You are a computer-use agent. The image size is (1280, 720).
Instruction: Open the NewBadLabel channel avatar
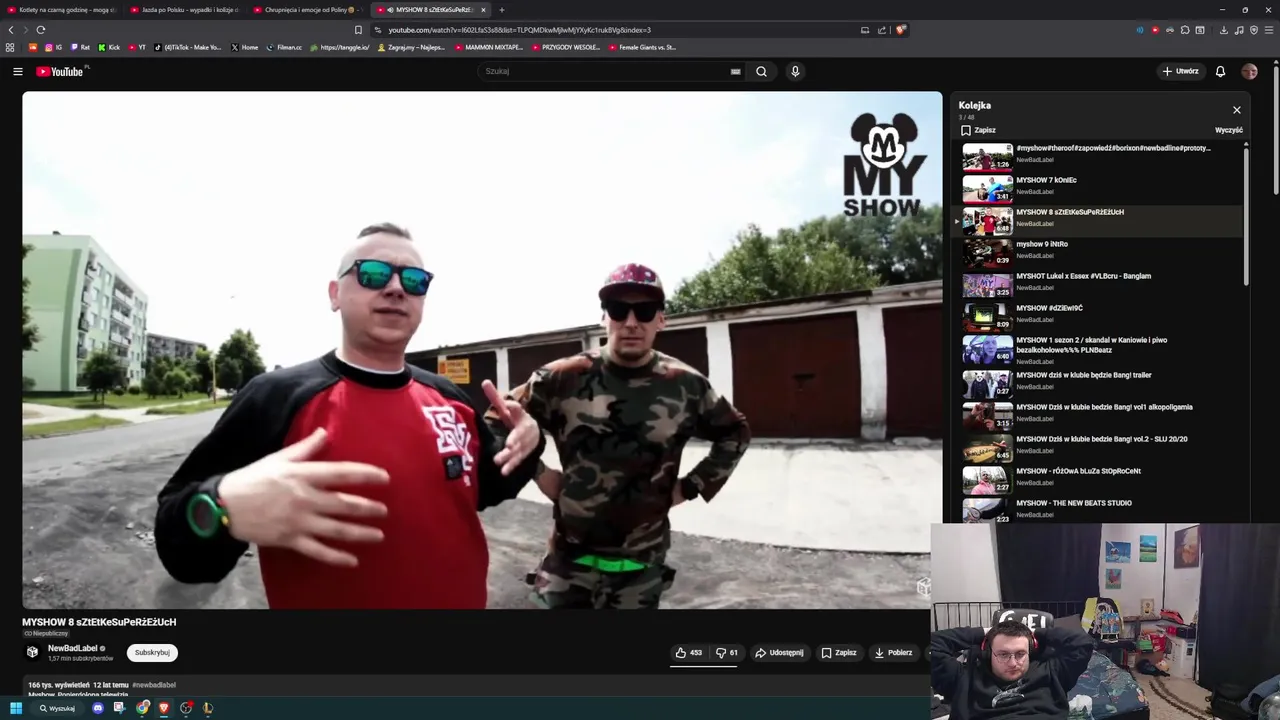tap(32, 652)
